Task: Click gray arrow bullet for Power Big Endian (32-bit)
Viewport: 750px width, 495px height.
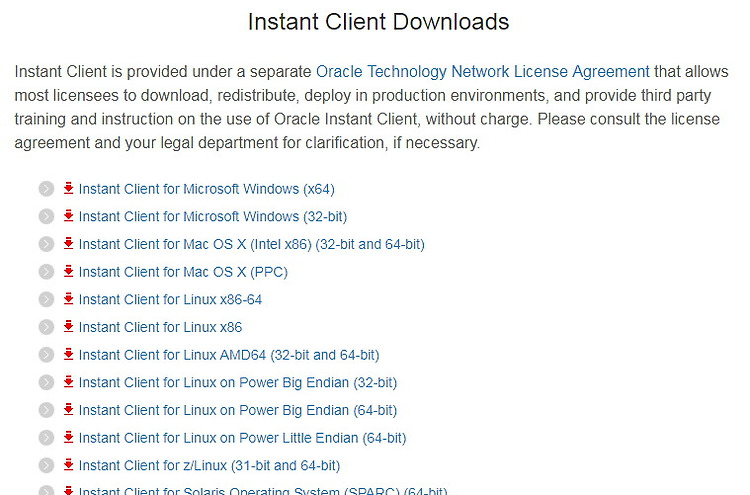Action: [46, 383]
